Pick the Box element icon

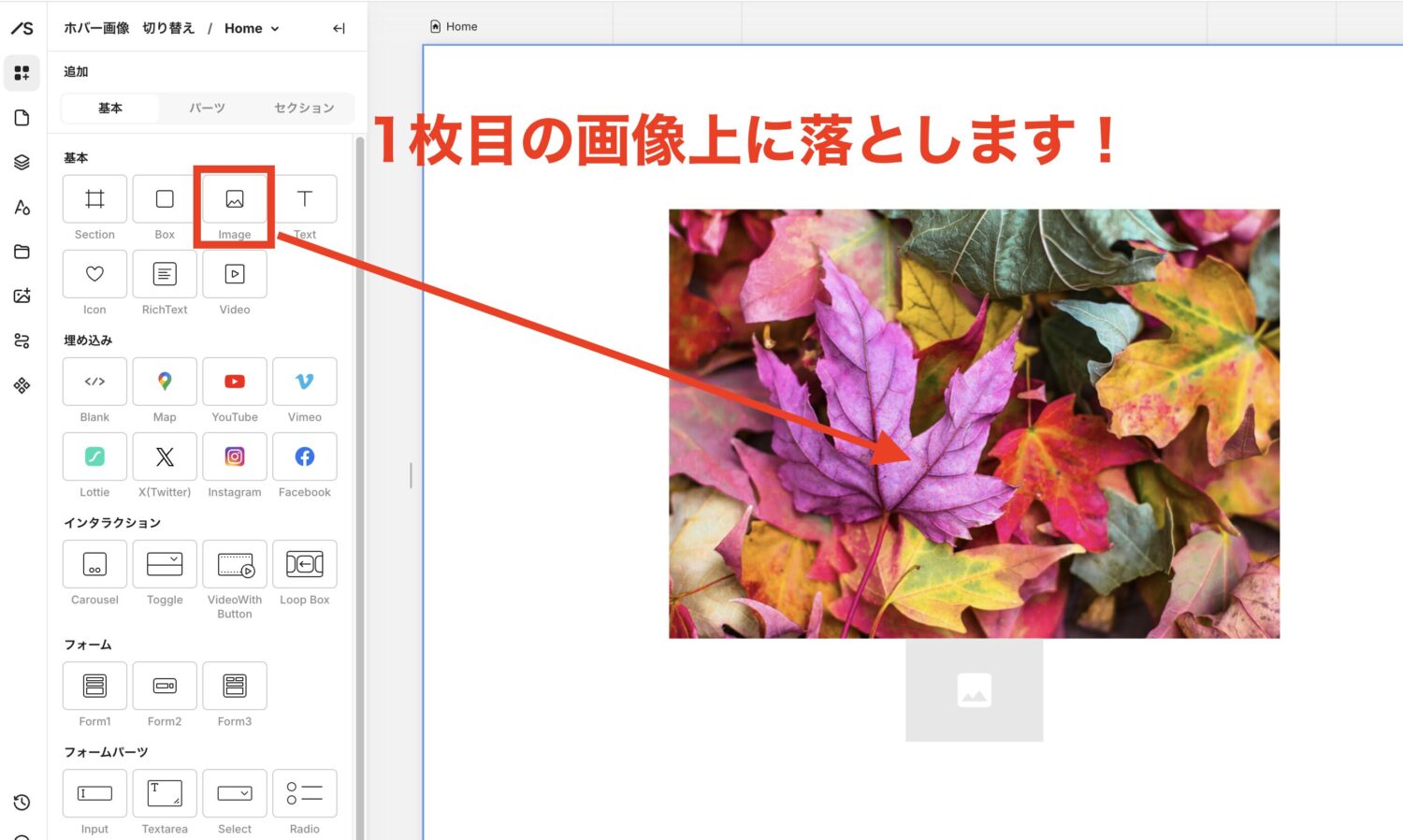pyautogui.click(x=165, y=199)
